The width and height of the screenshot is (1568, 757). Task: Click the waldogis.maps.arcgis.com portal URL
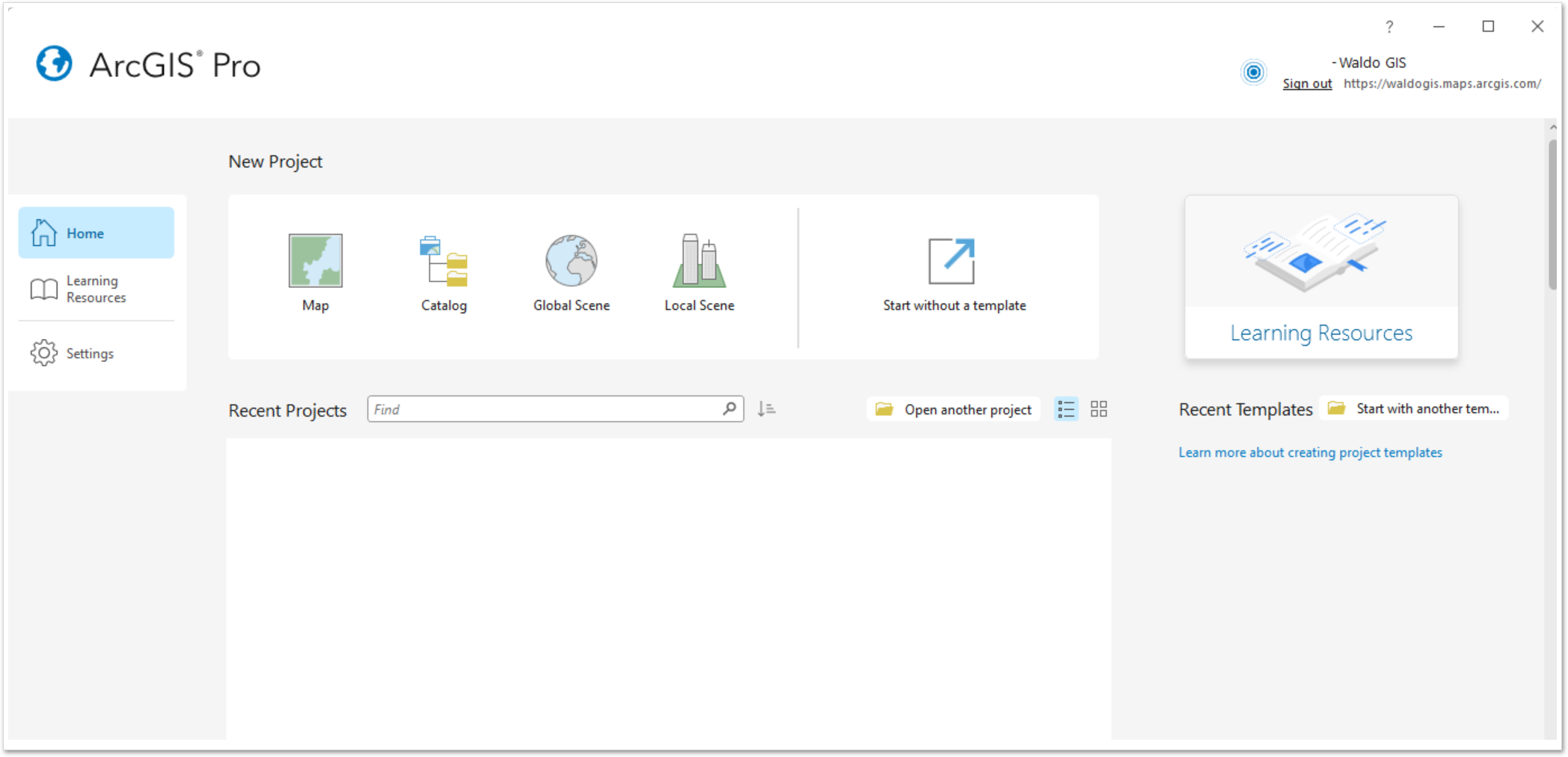point(1442,84)
